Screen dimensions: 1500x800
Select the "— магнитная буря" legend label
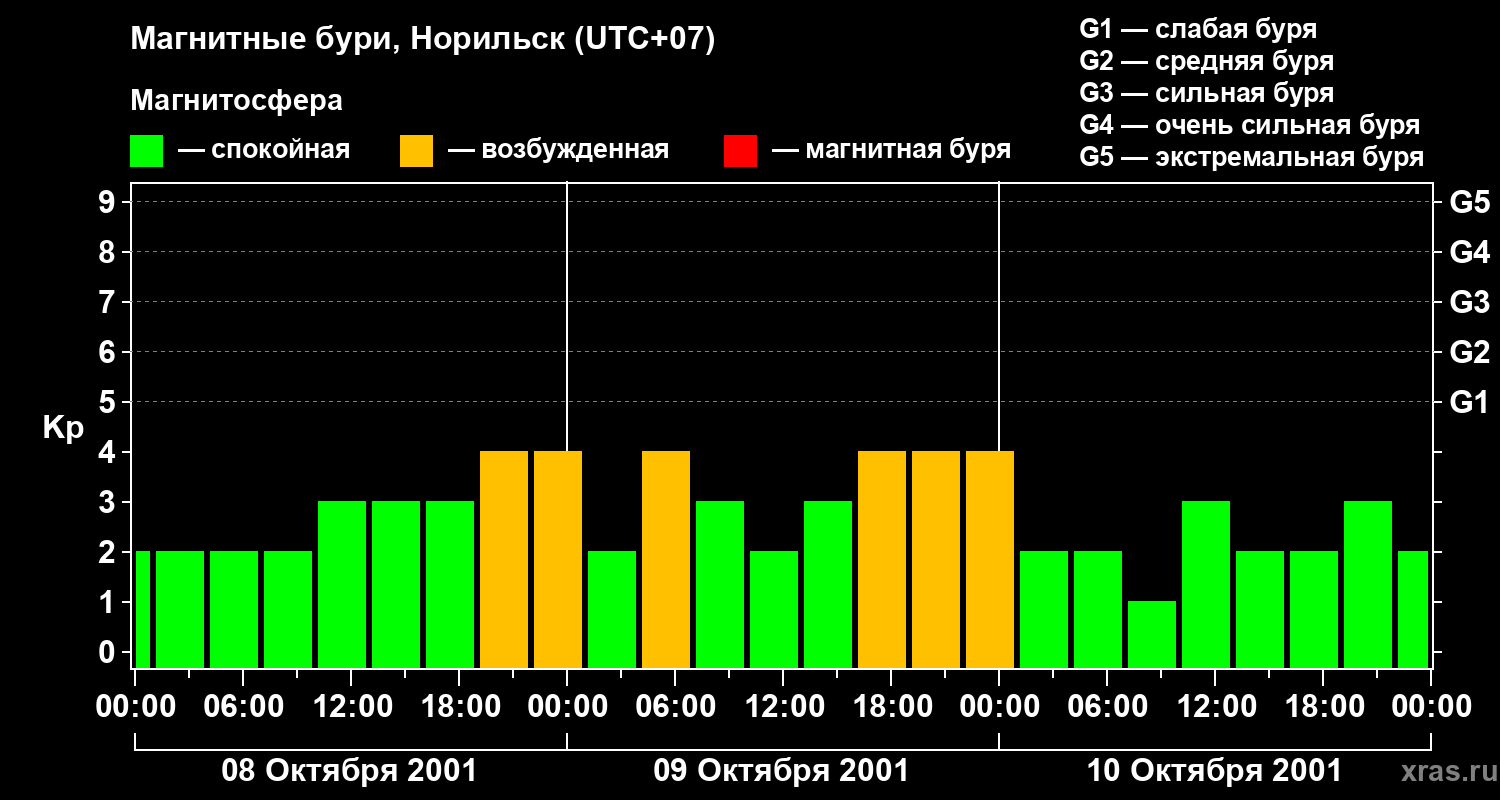(x=891, y=150)
